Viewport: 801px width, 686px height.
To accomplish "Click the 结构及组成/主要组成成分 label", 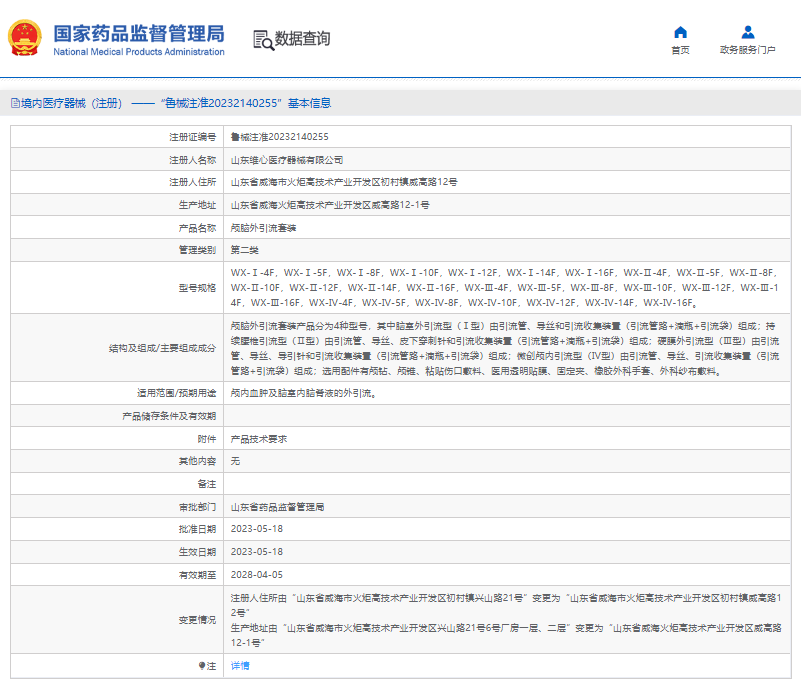I will [162, 348].
